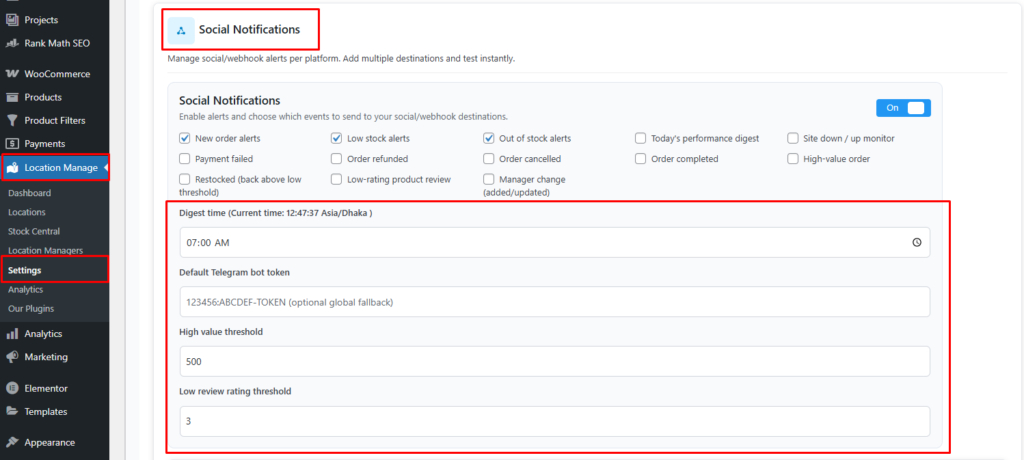Check the High-value order option
This screenshot has height=460, width=1024.
[794, 158]
